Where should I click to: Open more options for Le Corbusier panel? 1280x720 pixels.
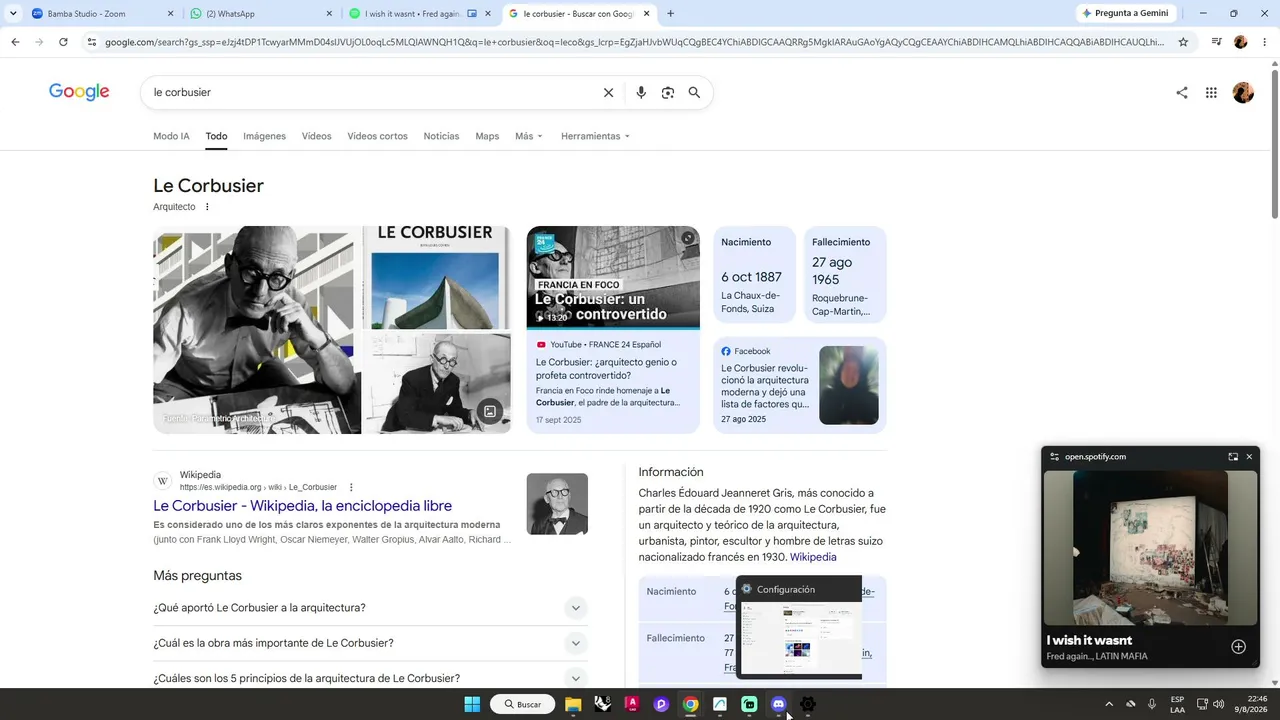click(x=207, y=207)
